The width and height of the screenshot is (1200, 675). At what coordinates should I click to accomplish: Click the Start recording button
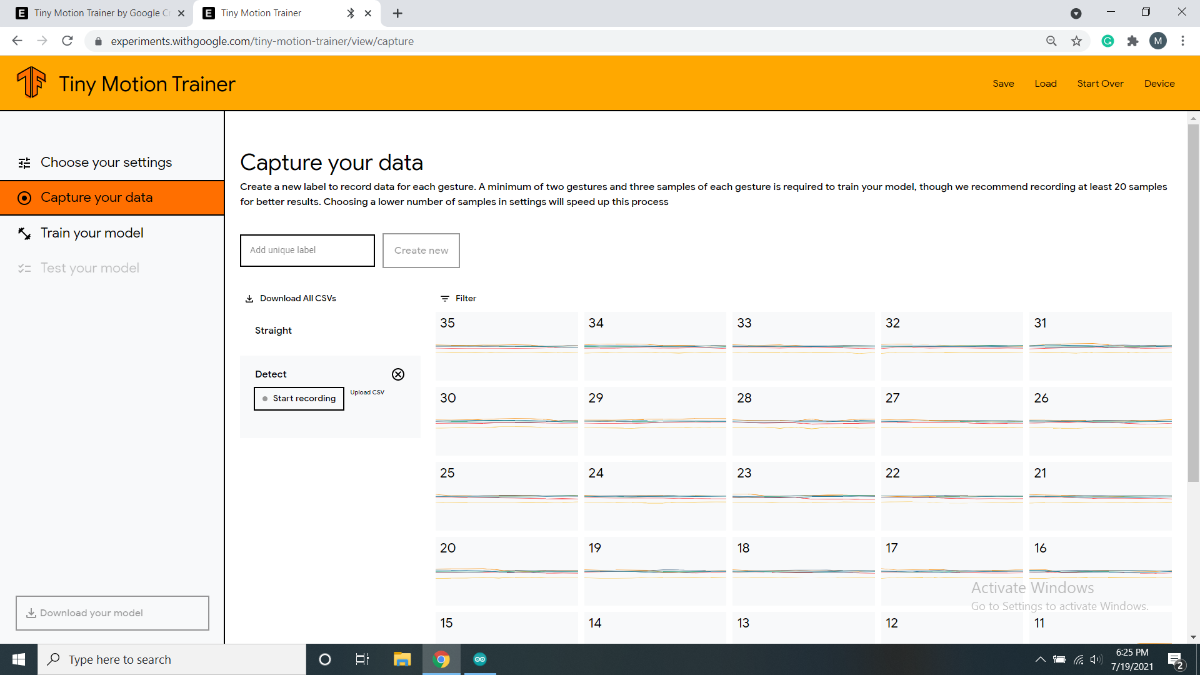[x=299, y=398]
